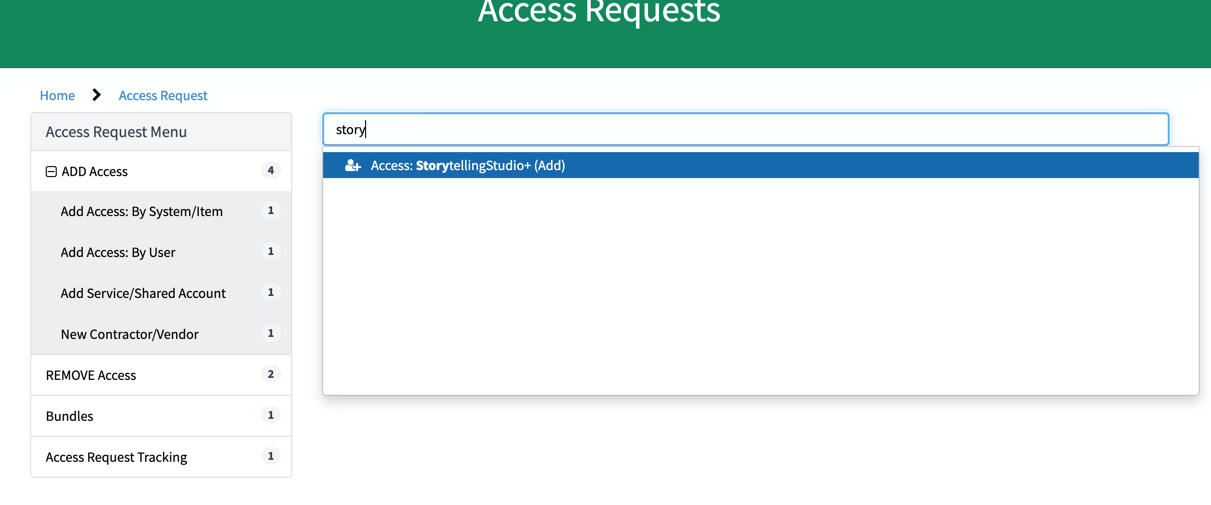Choose Add Access: By System/Item
Screen dimensions: 1211x505
pos(141,212)
